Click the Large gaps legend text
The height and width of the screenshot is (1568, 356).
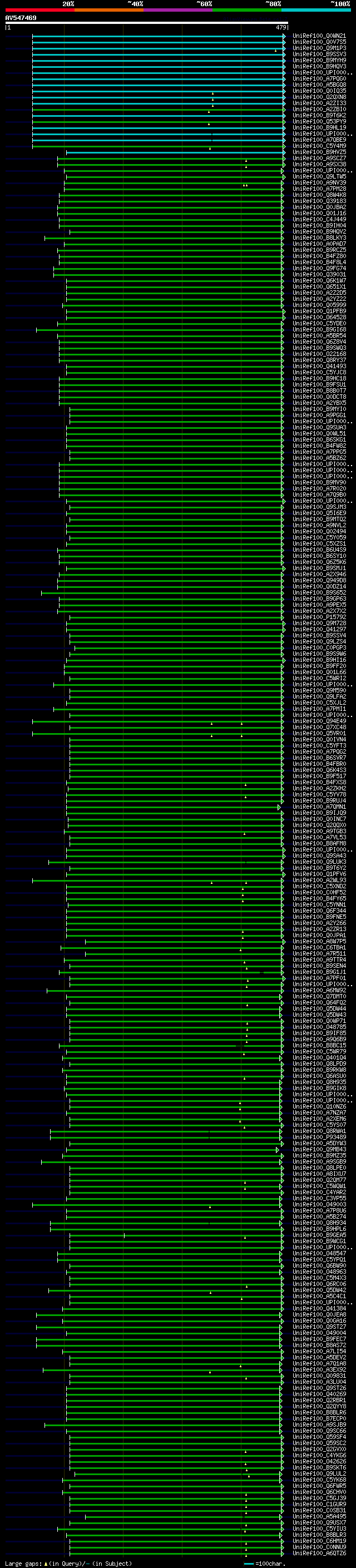click(x=24, y=1563)
